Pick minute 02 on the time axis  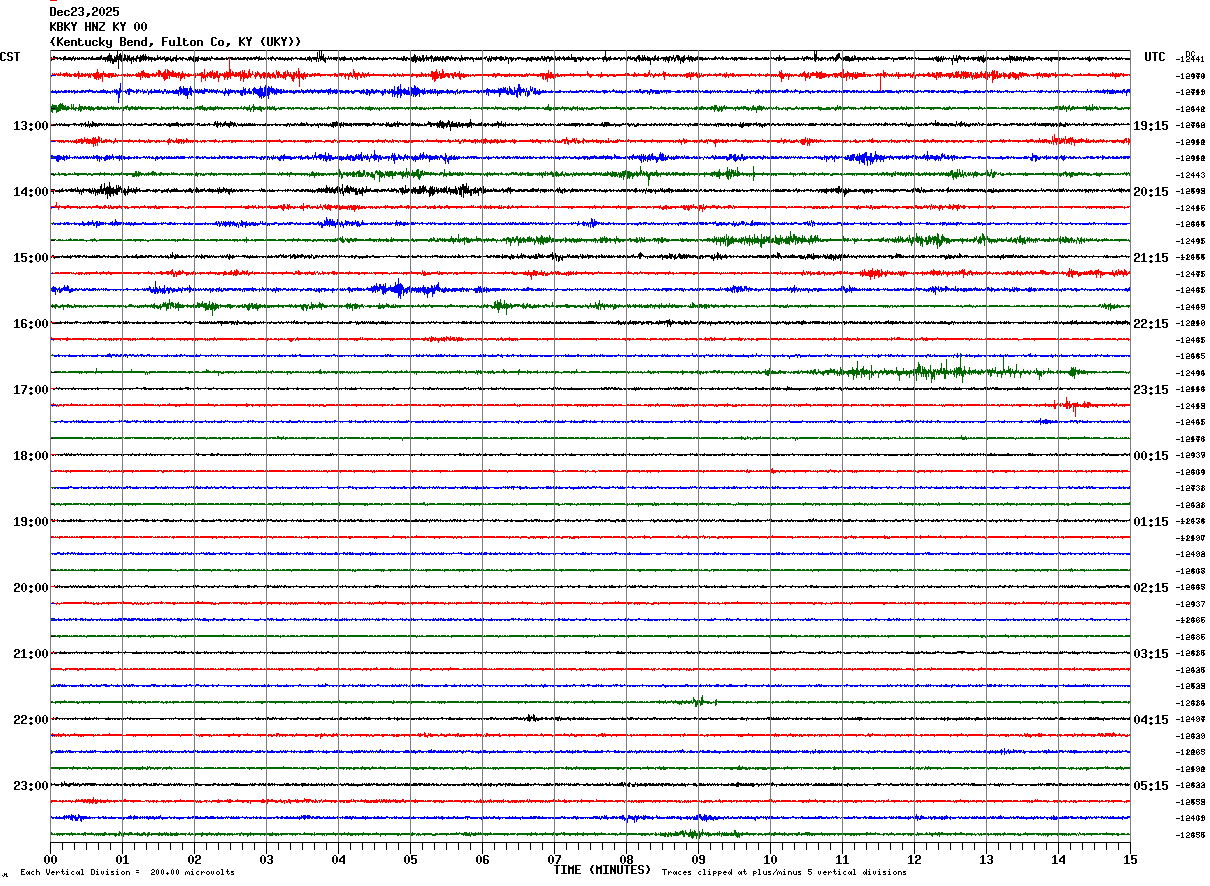click(x=194, y=859)
